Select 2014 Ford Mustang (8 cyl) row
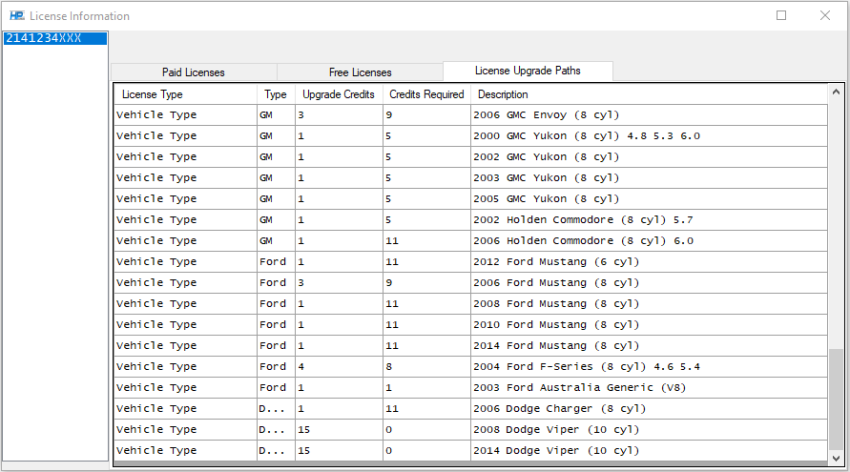850x472 pixels. tap(471, 346)
